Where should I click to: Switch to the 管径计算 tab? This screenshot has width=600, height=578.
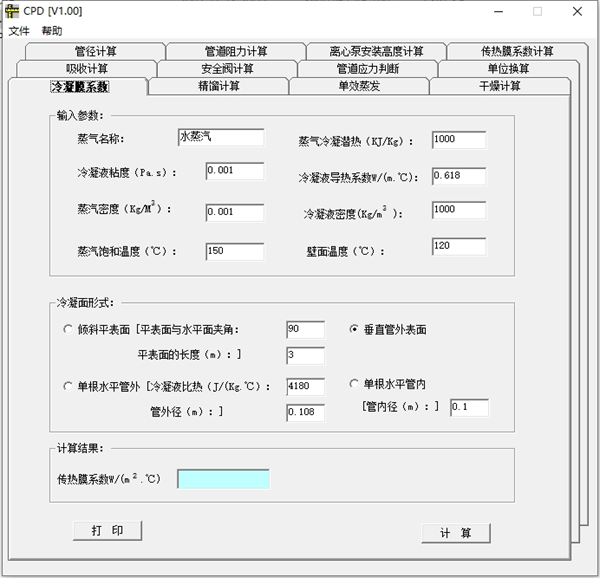(x=95, y=51)
